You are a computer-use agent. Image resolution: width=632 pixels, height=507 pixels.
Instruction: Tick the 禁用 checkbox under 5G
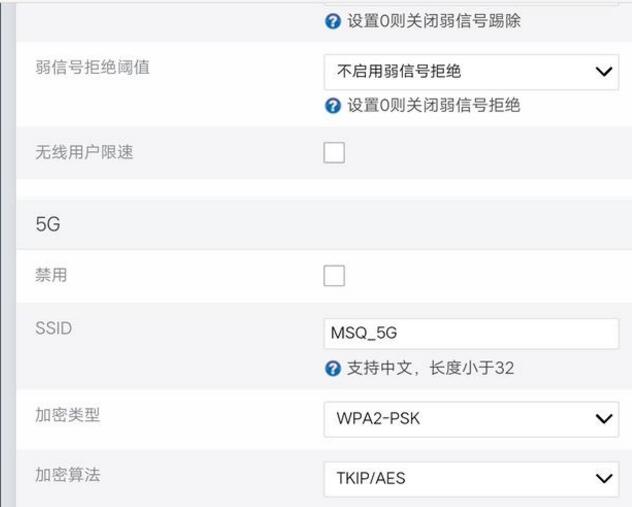coord(334,276)
